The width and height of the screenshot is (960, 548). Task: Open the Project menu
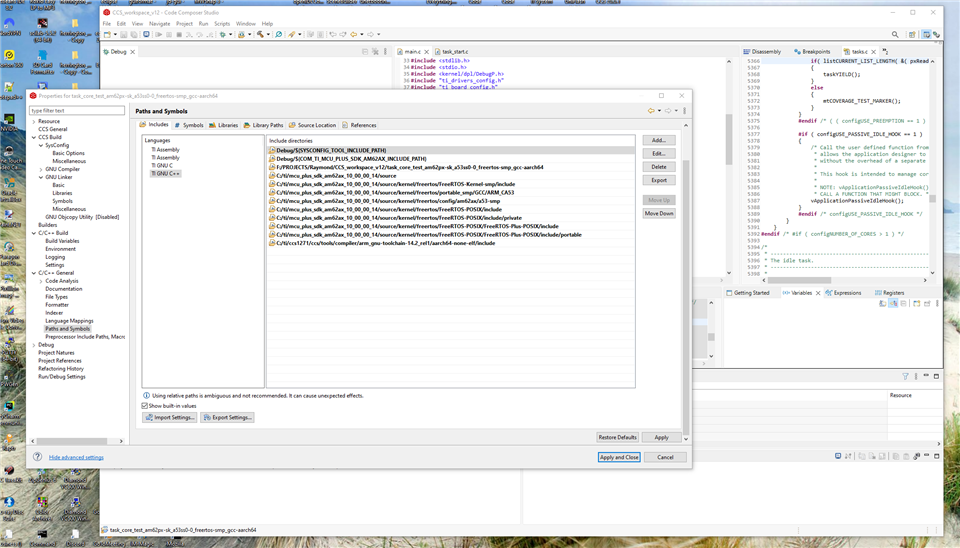[x=184, y=24]
